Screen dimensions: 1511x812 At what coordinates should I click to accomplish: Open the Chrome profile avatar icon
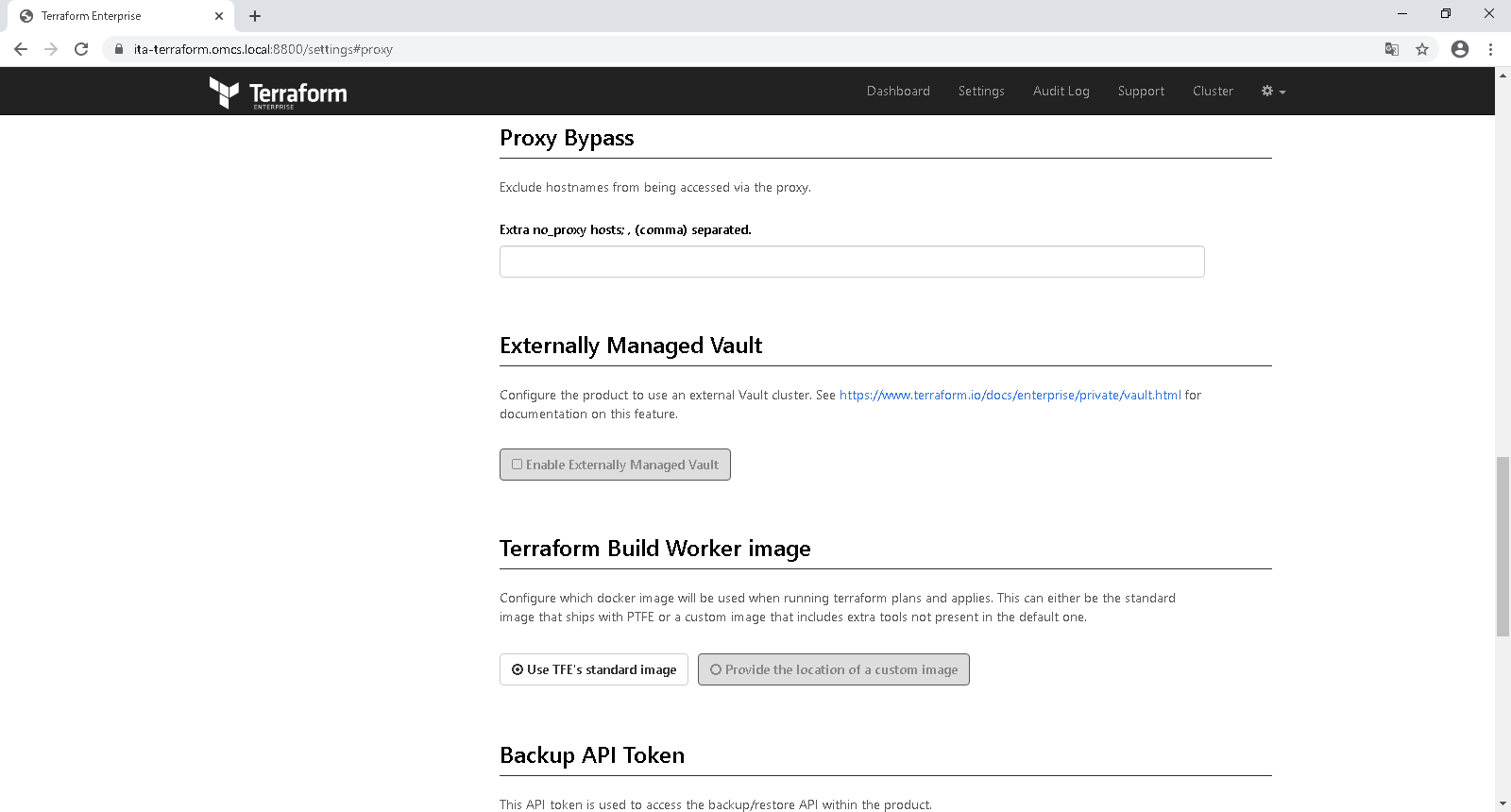(1460, 49)
